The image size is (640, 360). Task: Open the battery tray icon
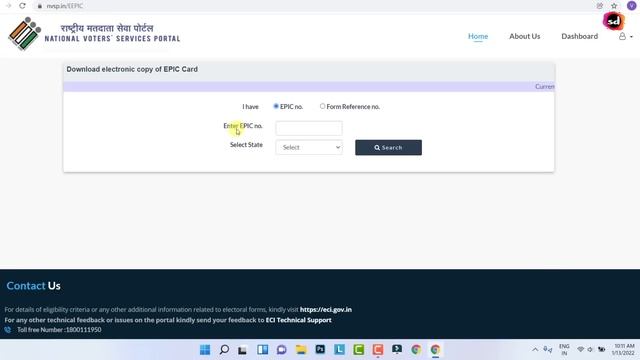(x=601, y=349)
